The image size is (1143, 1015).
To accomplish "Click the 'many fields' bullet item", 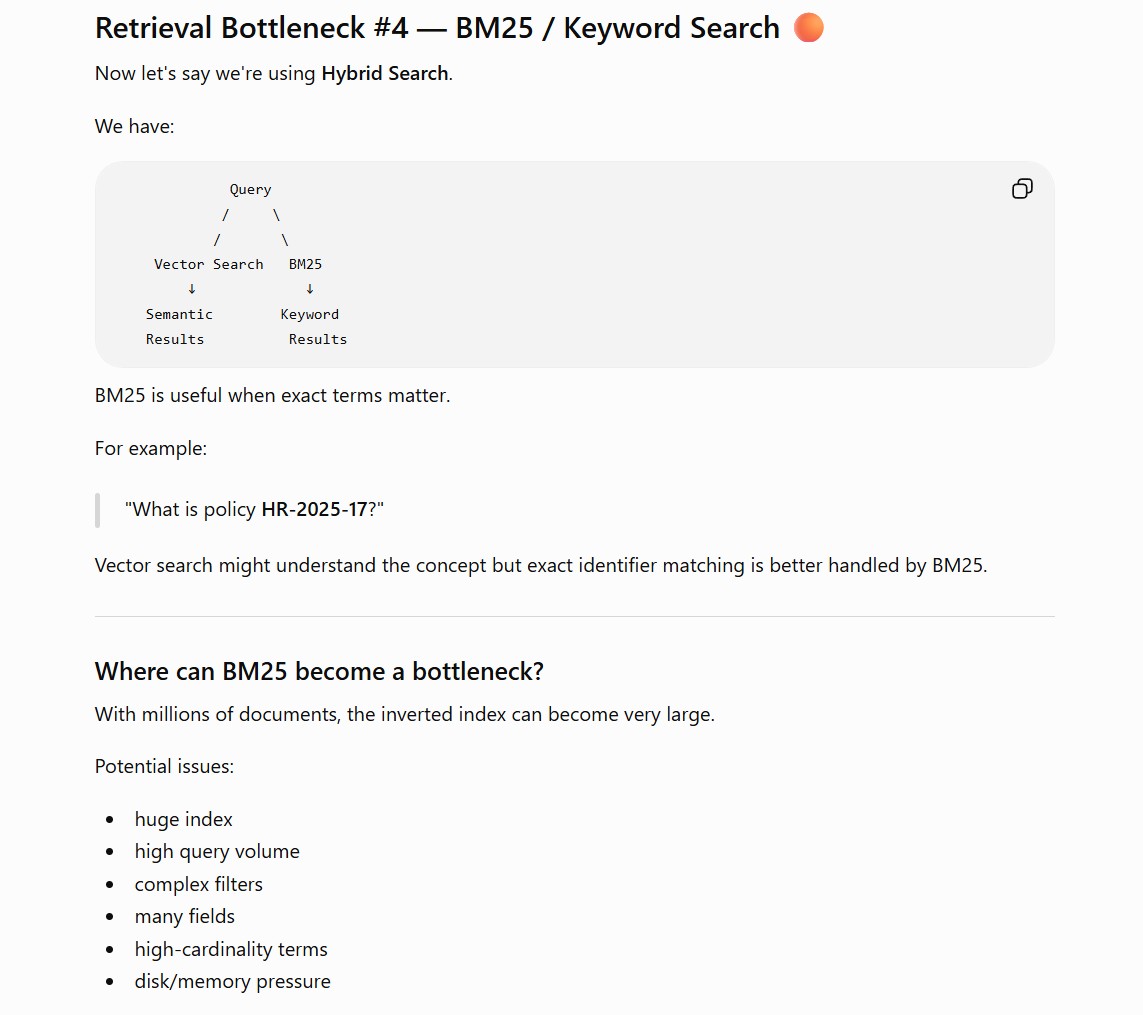I will 184,917.
